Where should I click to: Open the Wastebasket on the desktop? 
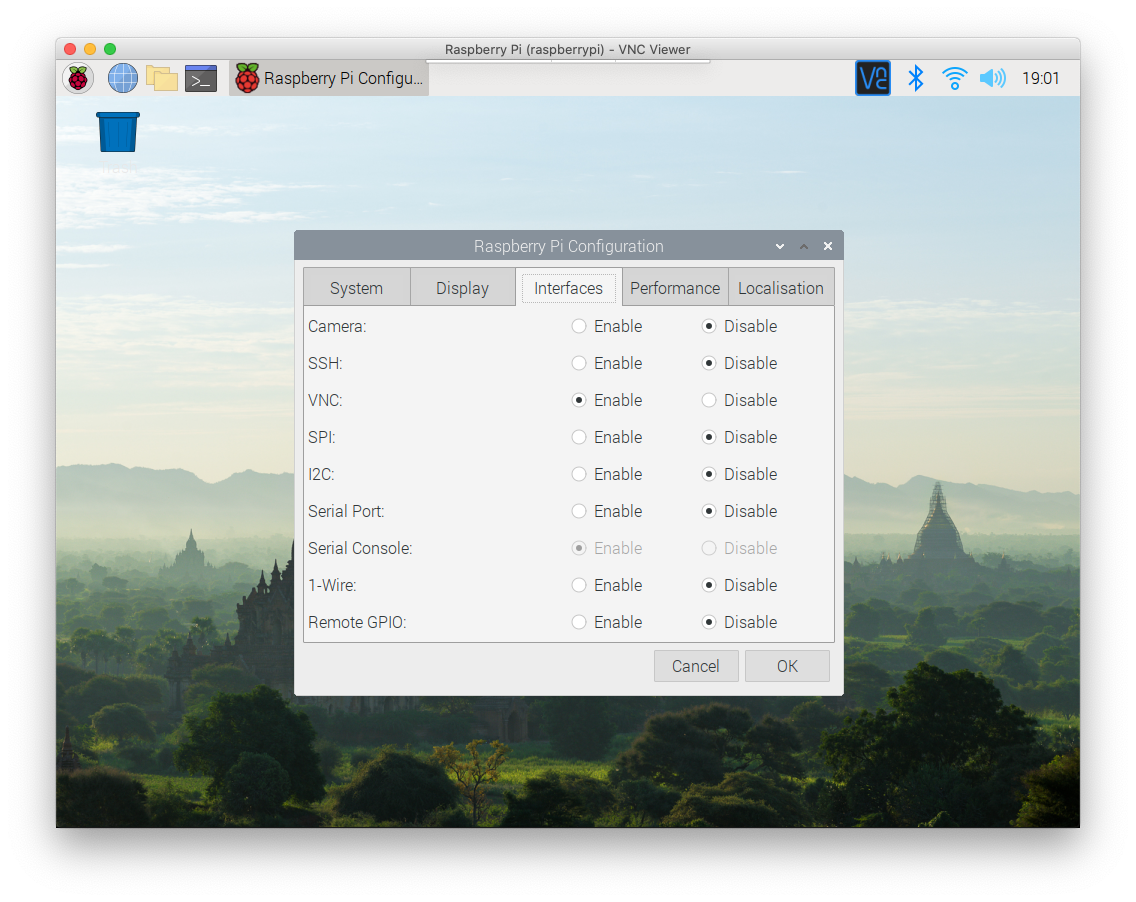pyautogui.click(x=117, y=131)
